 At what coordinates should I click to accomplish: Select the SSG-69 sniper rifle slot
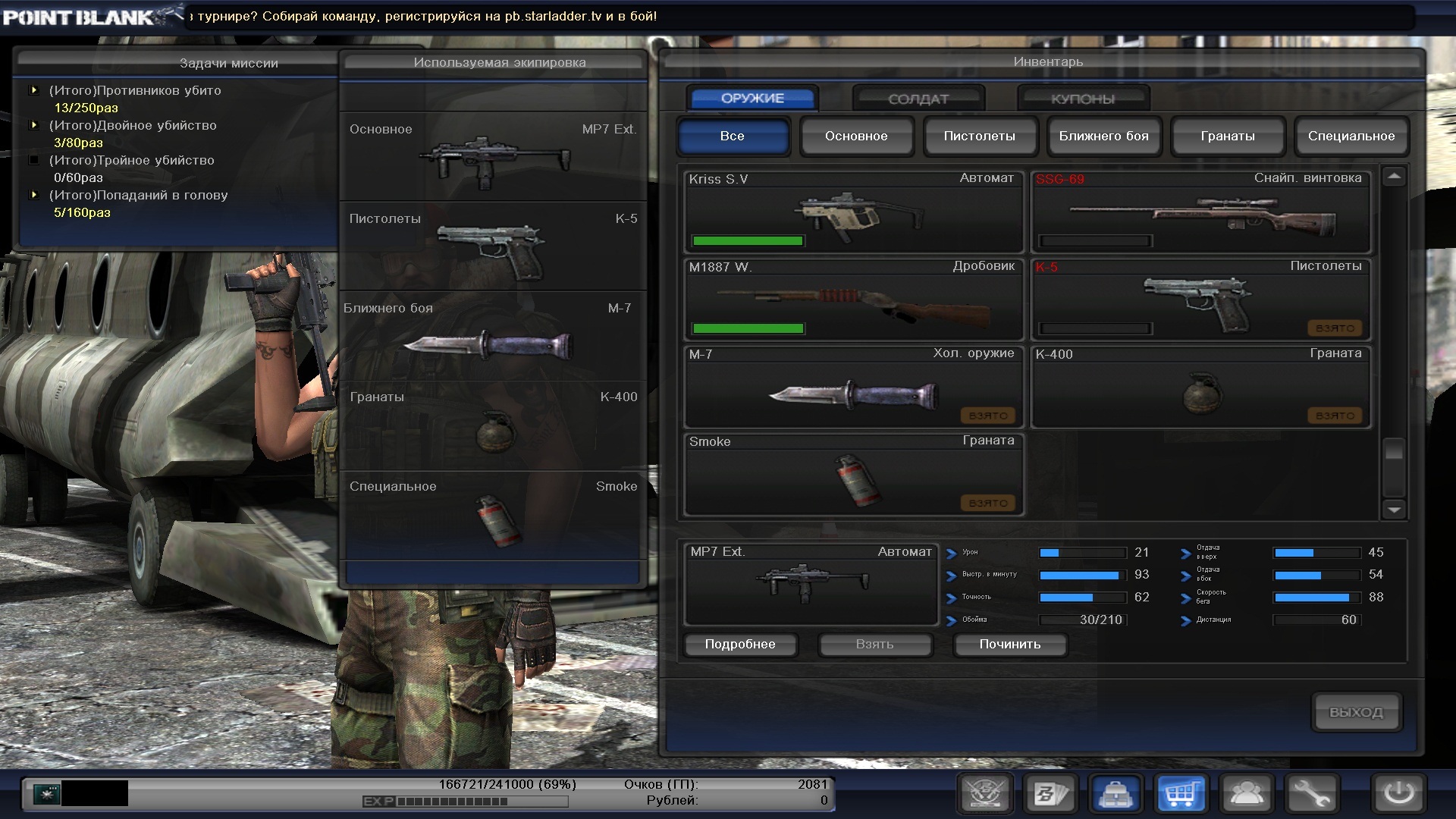(x=1200, y=212)
